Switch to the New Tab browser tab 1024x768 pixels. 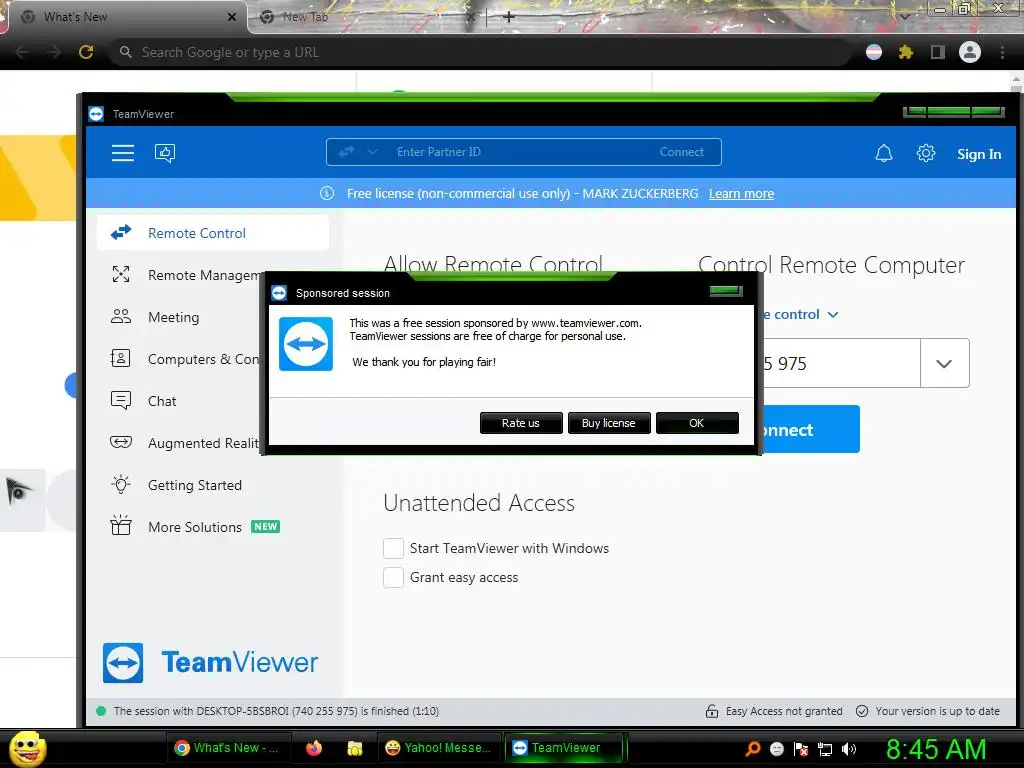(366, 17)
